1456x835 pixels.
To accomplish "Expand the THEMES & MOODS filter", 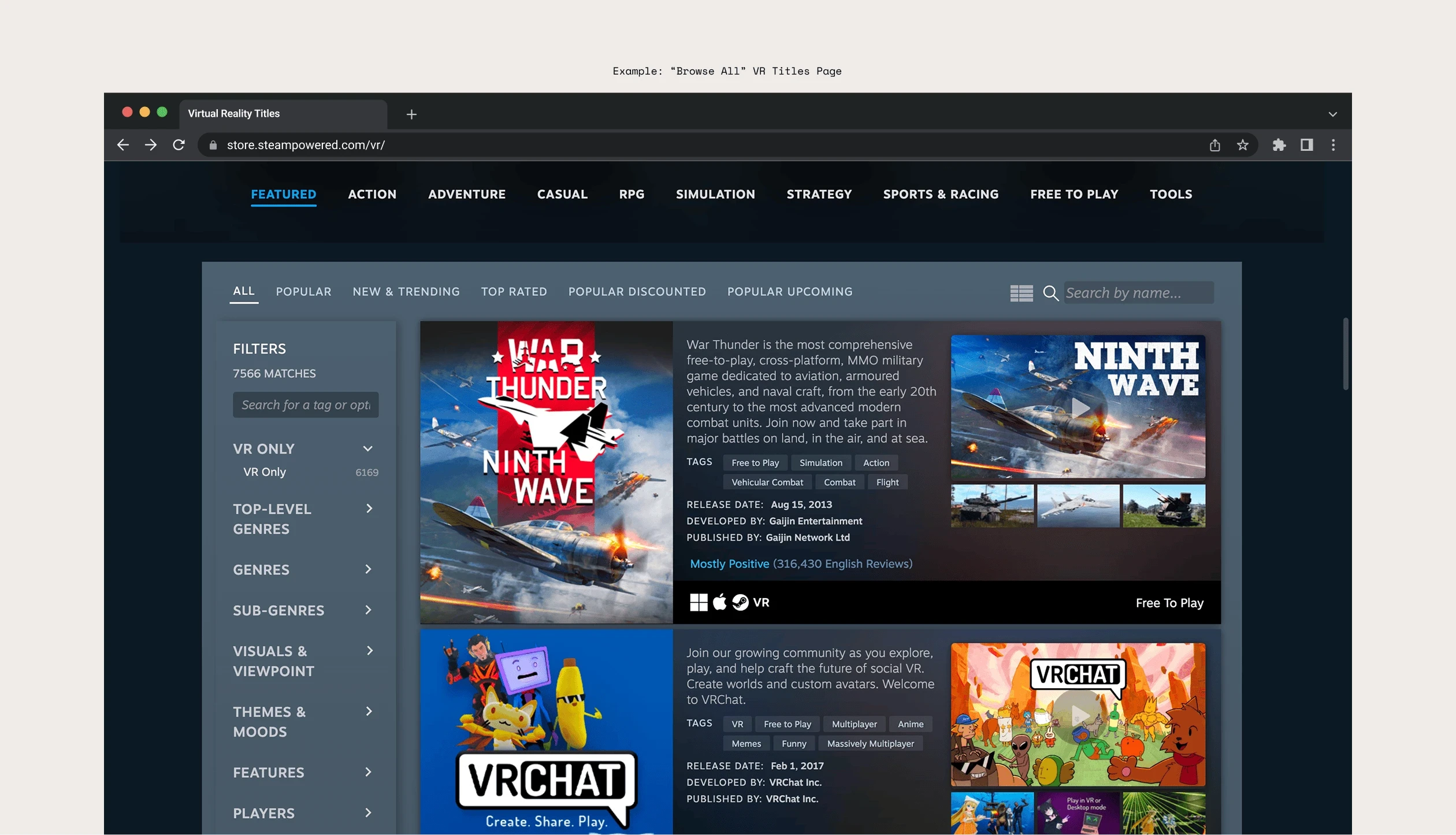I will 369,711.
